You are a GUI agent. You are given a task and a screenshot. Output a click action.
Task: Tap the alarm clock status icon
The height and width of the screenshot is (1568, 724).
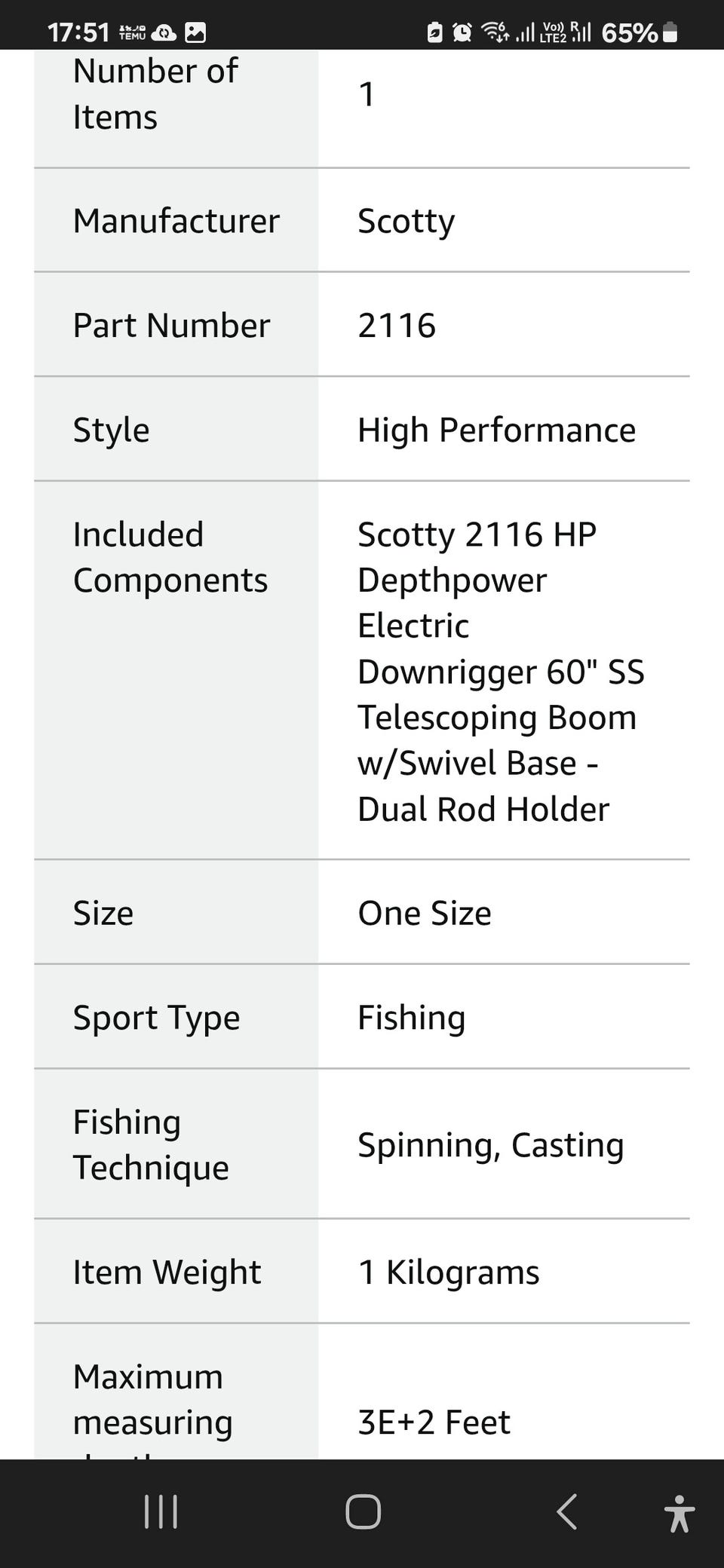(462, 32)
